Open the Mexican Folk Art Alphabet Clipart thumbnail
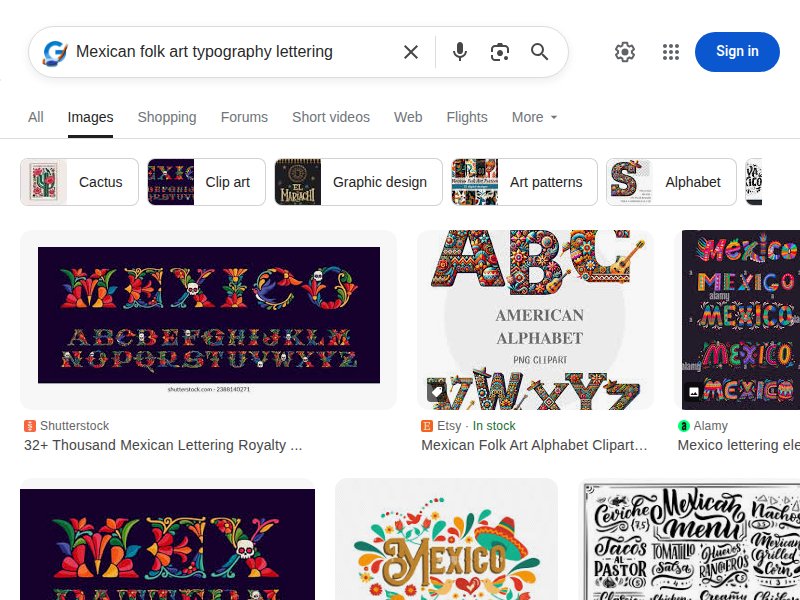The height and width of the screenshot is (600, 800). click(x=535, y=318)
